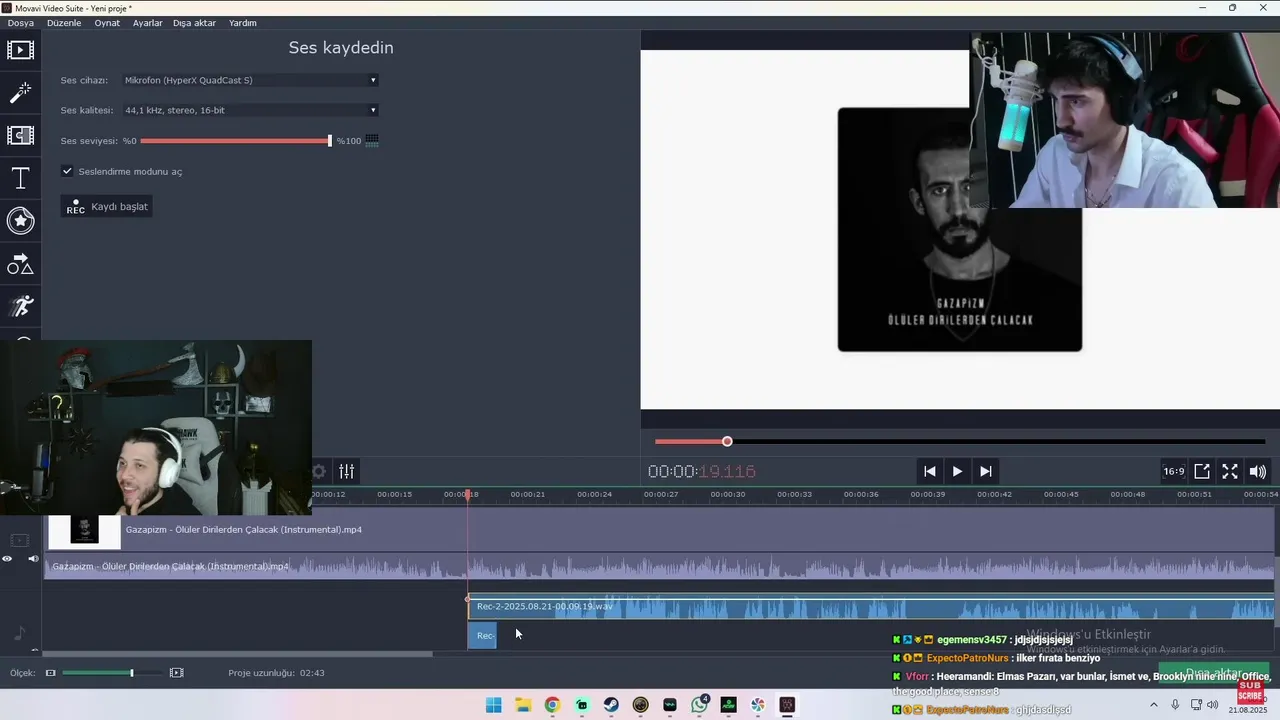Image resolution: width=1280 pixels, height=720 pixels.
Task: Play the preview
Action: point(957,471)
